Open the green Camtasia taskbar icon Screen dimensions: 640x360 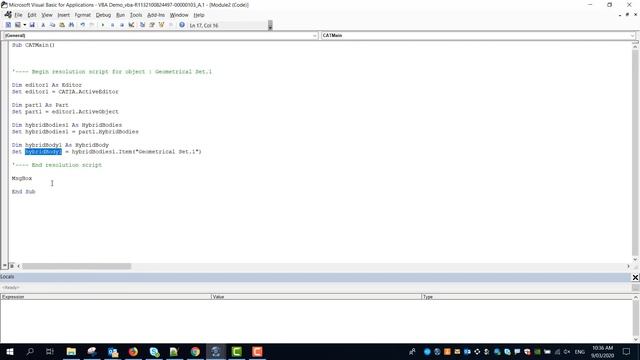click(236, 351)
